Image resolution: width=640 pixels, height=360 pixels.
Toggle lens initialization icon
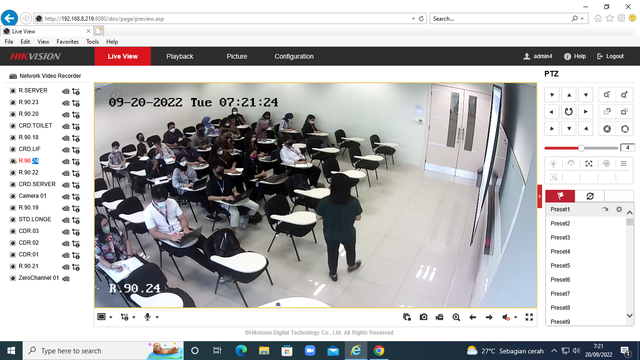606,164
